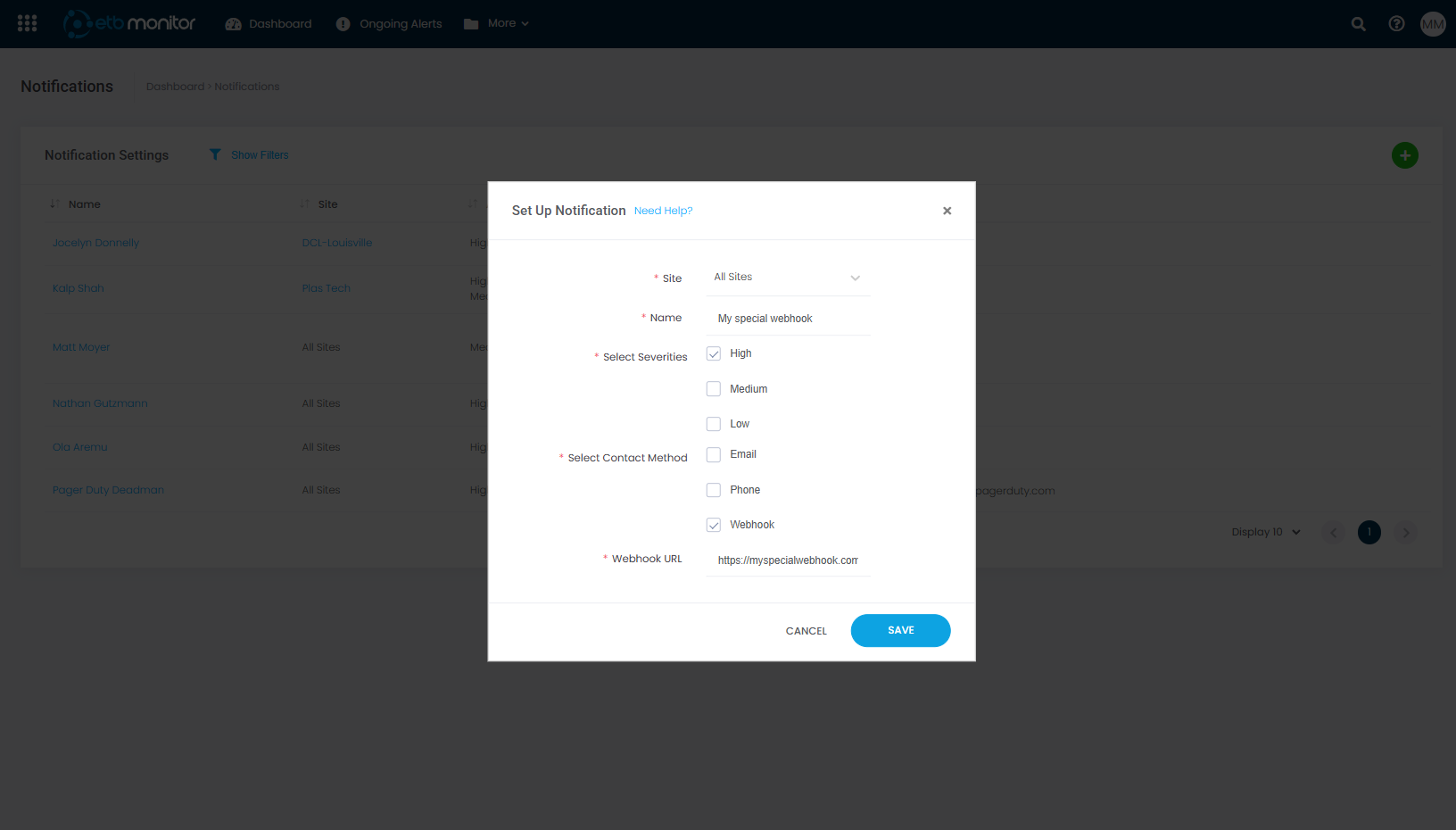Uncheck the Webhook contact method
Screen dimensions: 1456x830
click(714, 525)
